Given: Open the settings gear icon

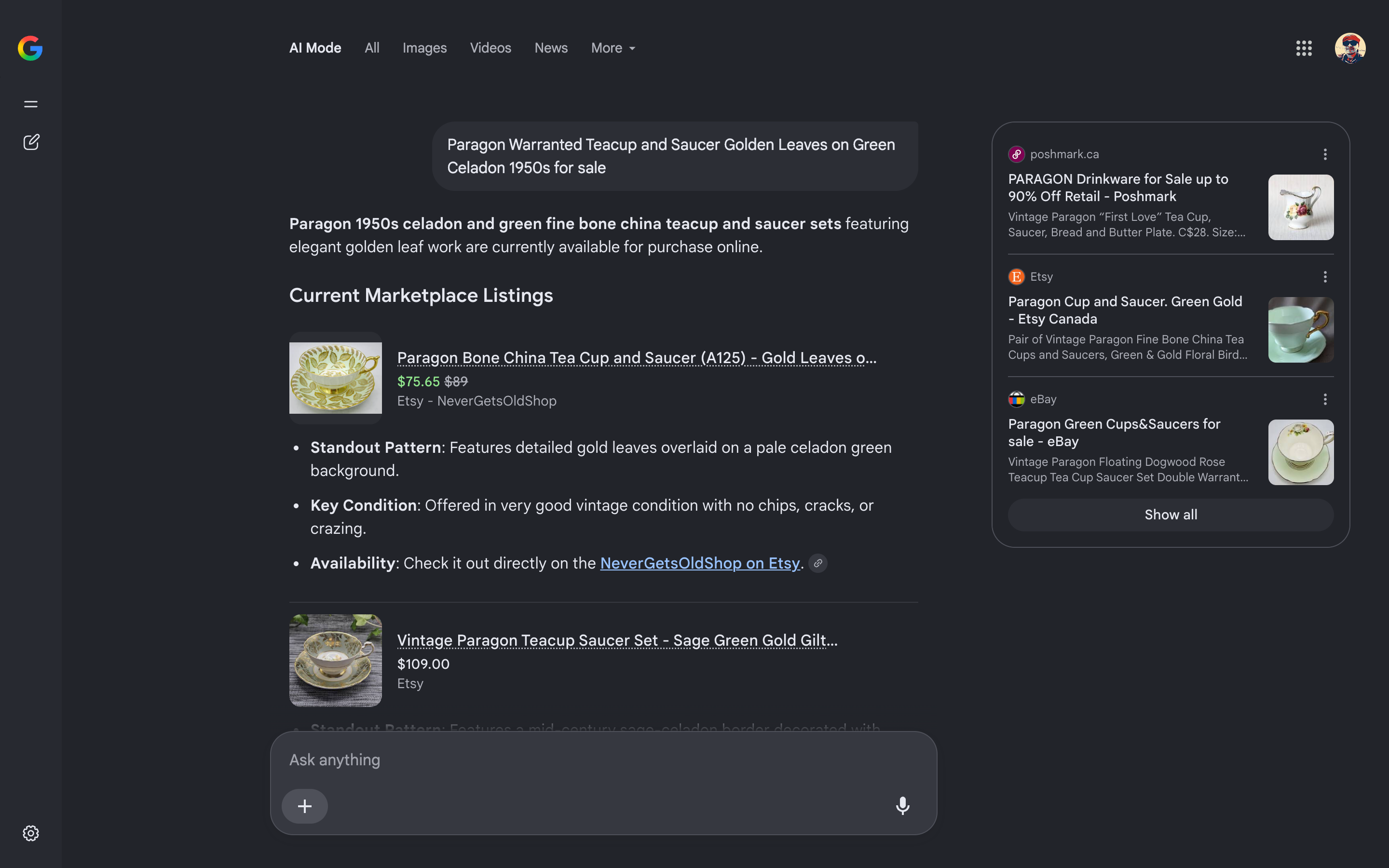Looking at the screenshot, I should (31, 833).
